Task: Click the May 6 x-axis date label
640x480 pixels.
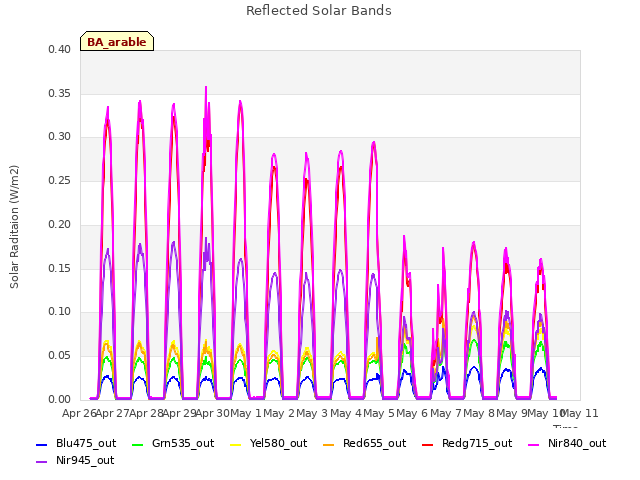Action: pyautogui.click(x=413, y=413)
